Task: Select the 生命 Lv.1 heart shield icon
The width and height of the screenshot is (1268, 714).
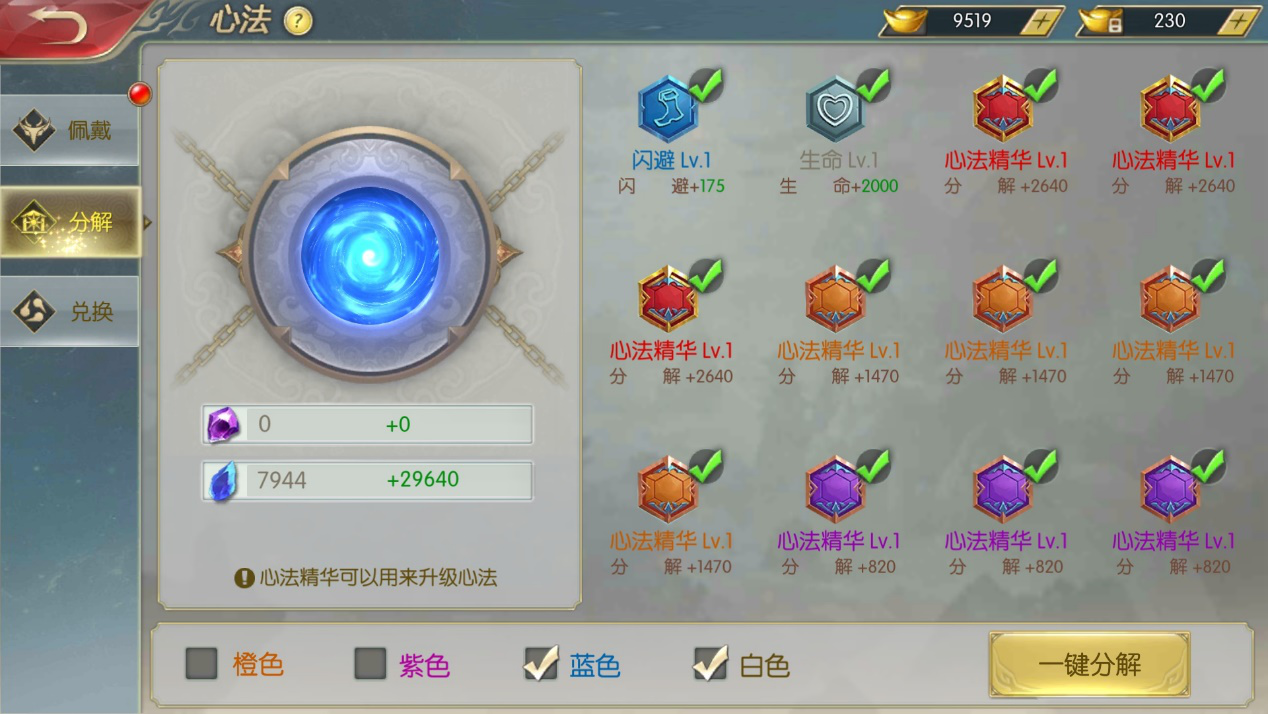Action: pos(836,109)
